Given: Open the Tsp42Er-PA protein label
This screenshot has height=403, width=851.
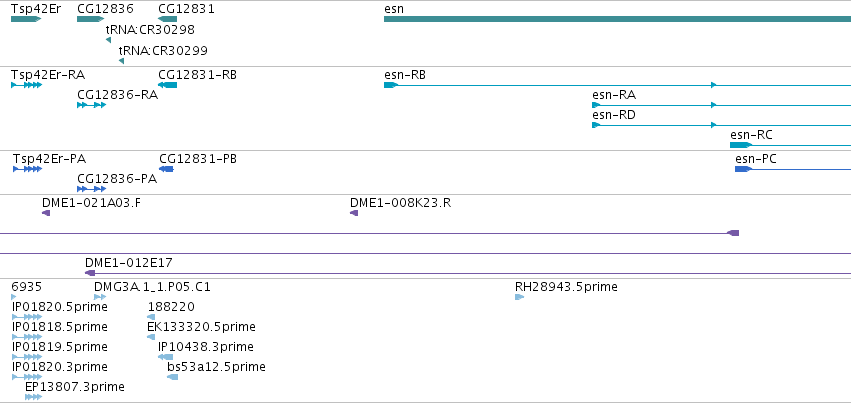Looking at the screenshot, I should (x=49, y=159).
